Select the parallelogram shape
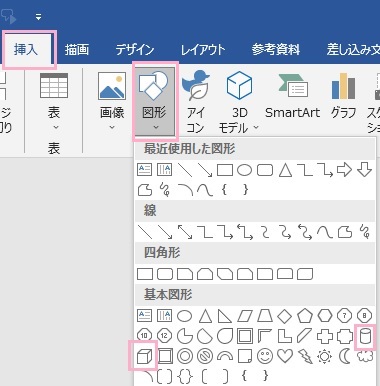The width and height of the screenshot is (380, 386). 245,316
